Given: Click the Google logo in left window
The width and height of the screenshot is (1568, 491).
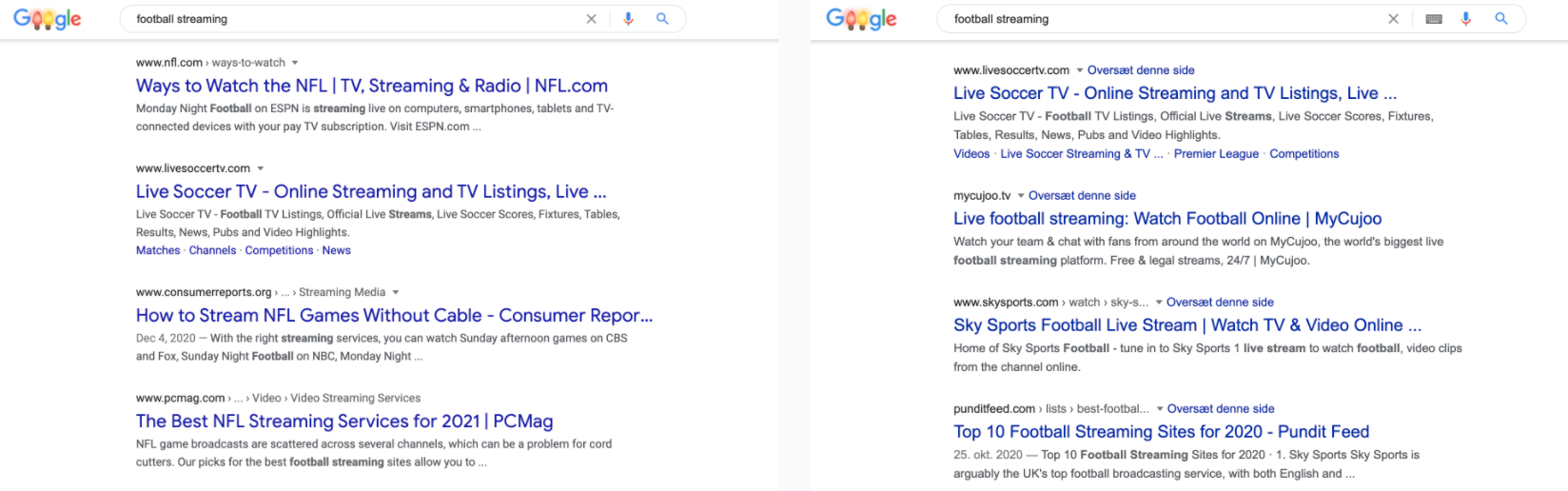Looking at the screenshot, I should [47, 19].
